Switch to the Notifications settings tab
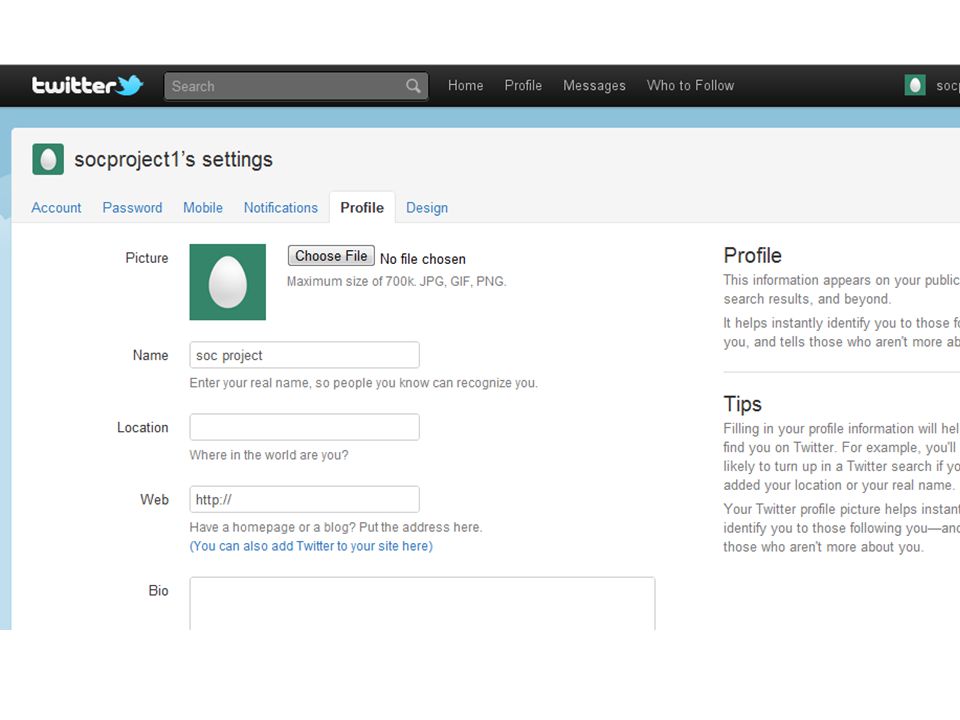The width and height of the screenshot is (960, 720). tap(280, 208)
